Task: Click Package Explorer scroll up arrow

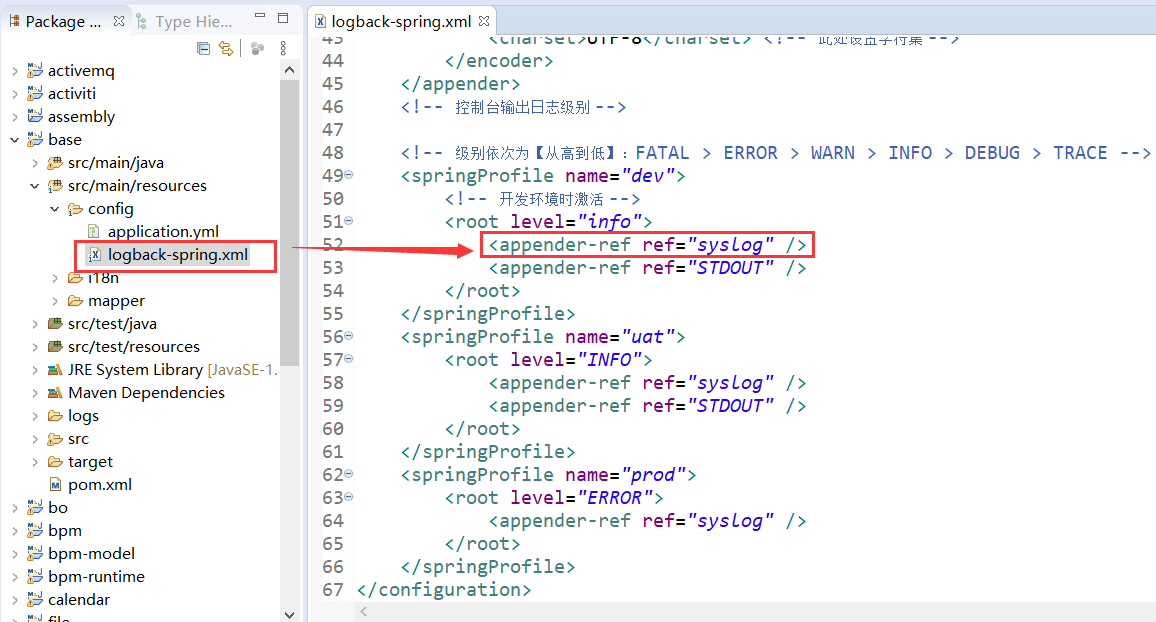Action: click(x=290, y=70)
